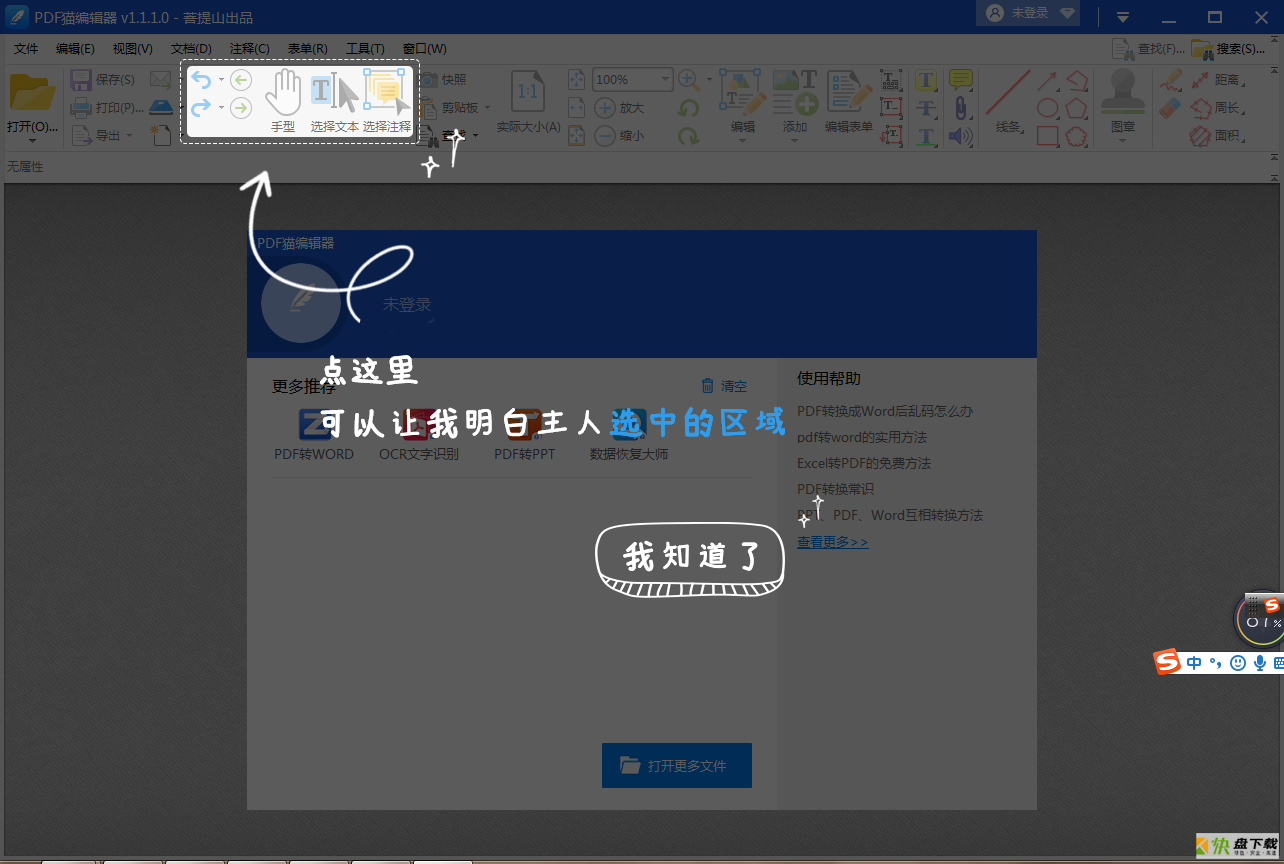Select the red Ellipse shape tool
The width and height of the screenshot is (1284, 864).
(1047, 107)
